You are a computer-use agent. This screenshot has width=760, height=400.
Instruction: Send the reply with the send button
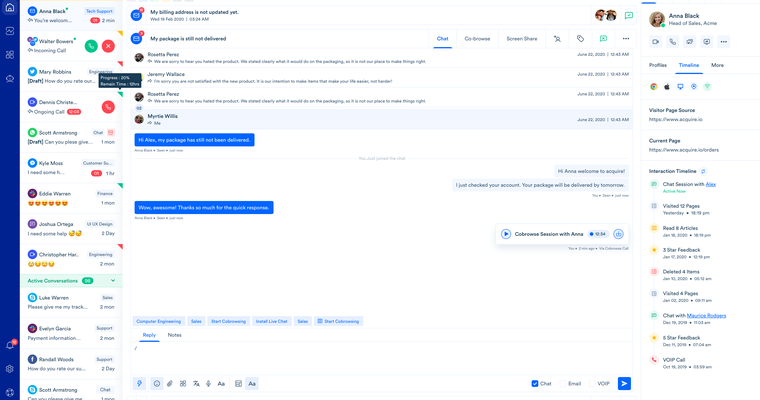624,384
